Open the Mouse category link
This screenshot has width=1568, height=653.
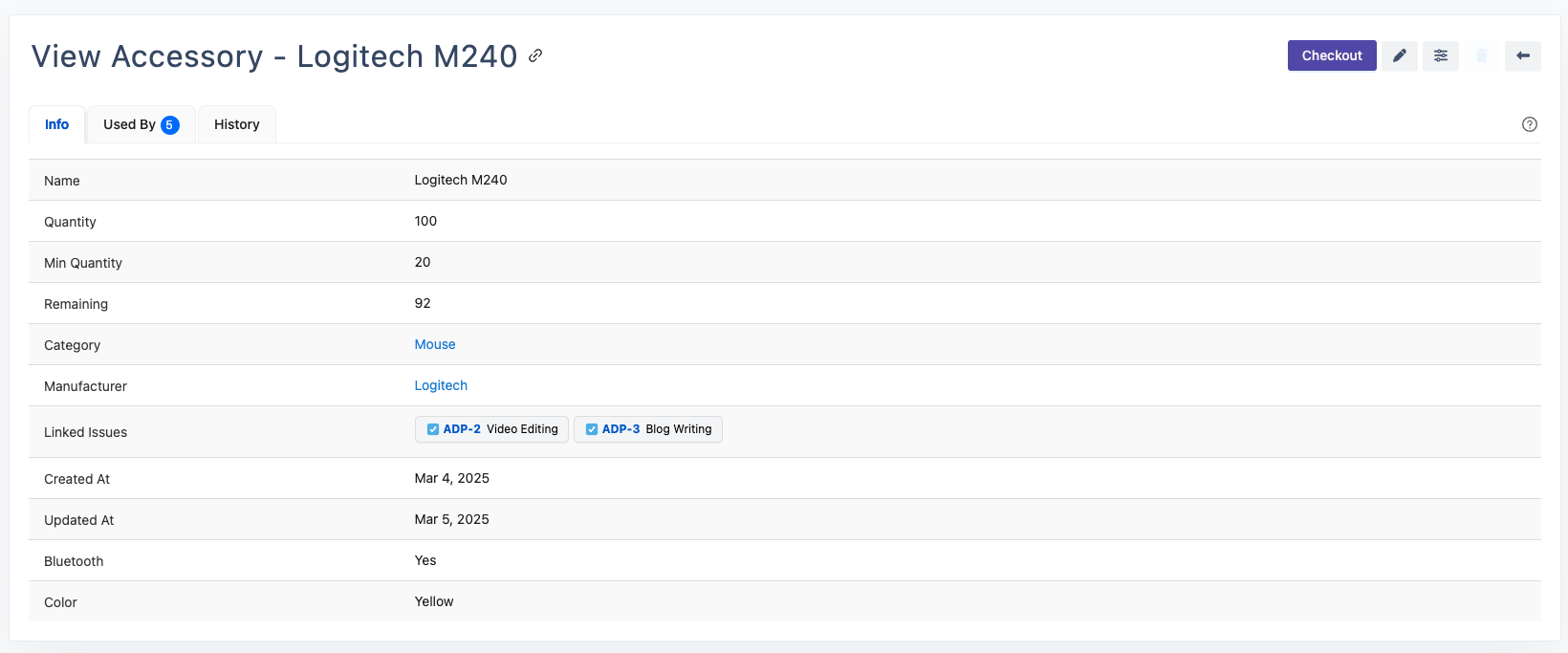click(x=435, y=344)
